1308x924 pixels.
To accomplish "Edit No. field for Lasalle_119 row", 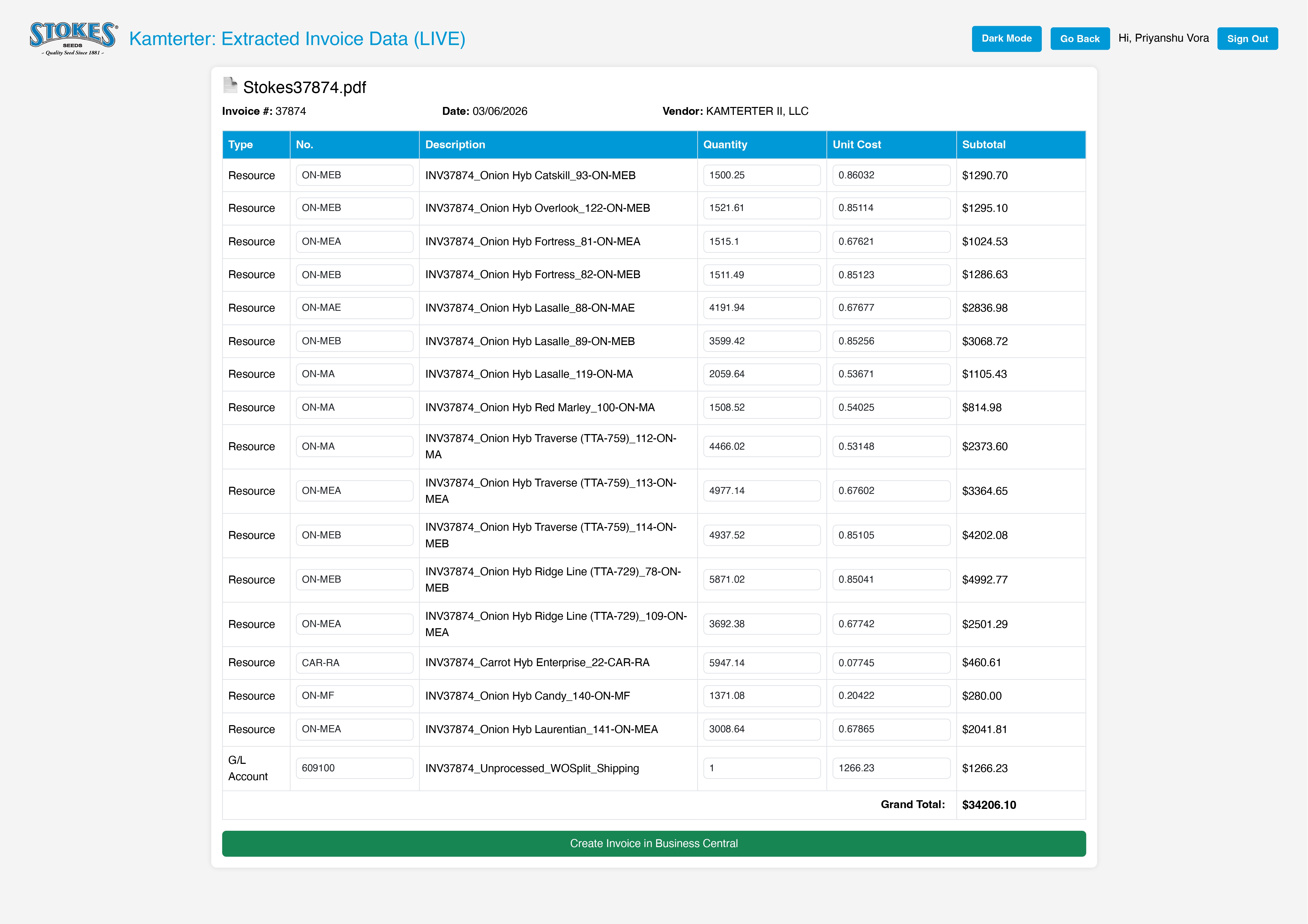I will coord(354,374).
